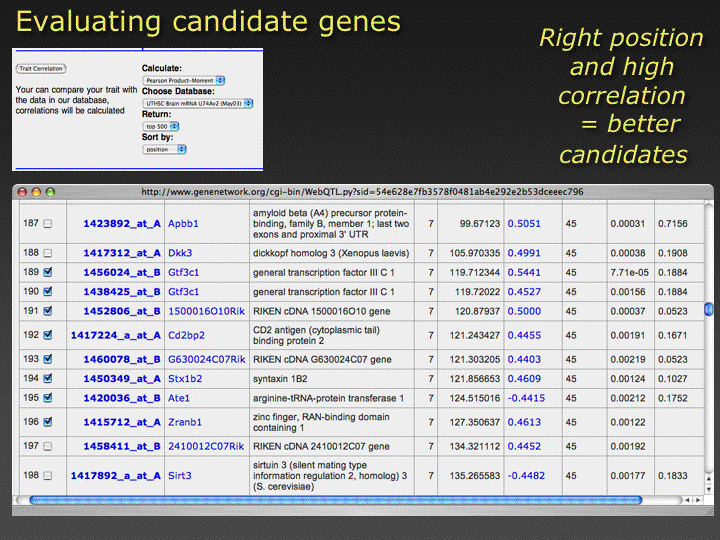Open the Gtf3c1 gene link in row 189
Viewport: 720px width, 540px height.
coord(183,272)
